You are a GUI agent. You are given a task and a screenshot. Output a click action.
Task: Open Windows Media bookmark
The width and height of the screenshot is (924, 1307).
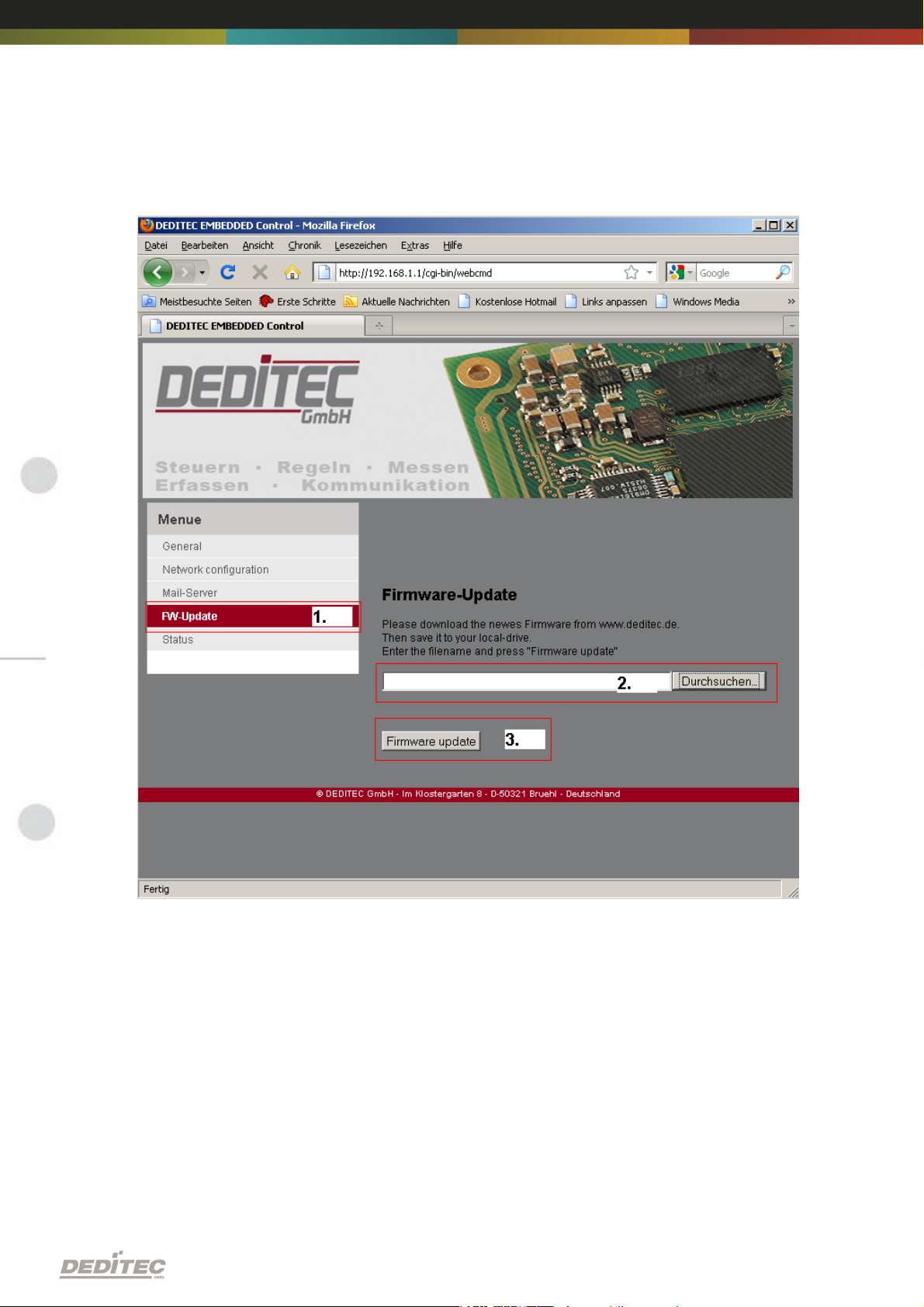pos(697,301)
